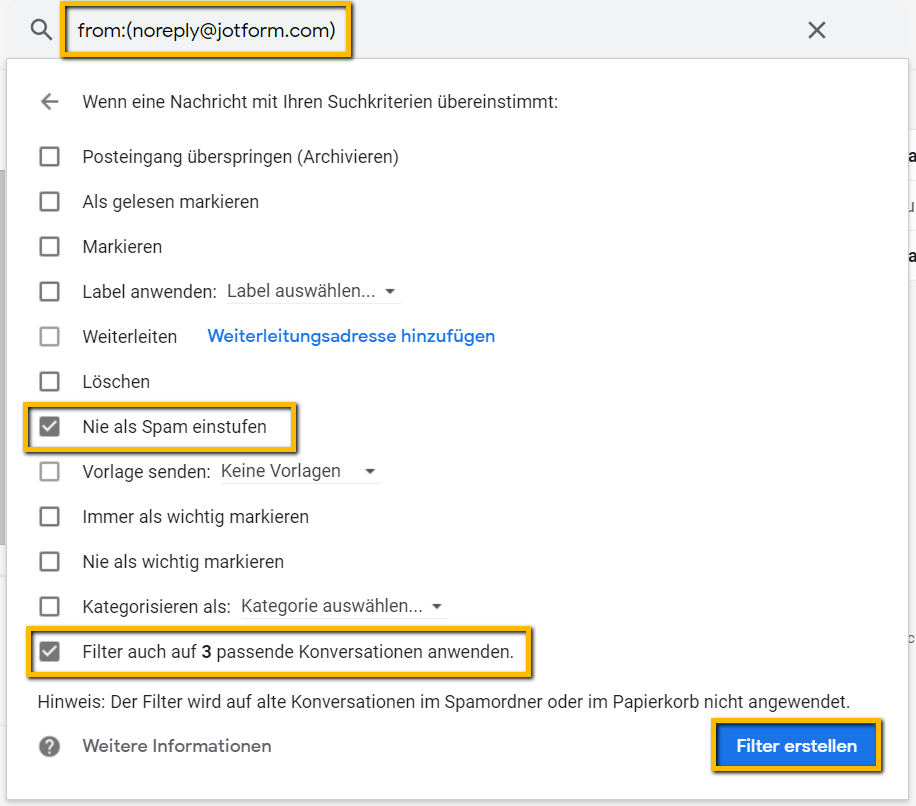Screen dimensions: 916x806
Task: Uncheck 'Filter auch auf 3 passende Konversationen anwenden'
Action: click(49, 652)
